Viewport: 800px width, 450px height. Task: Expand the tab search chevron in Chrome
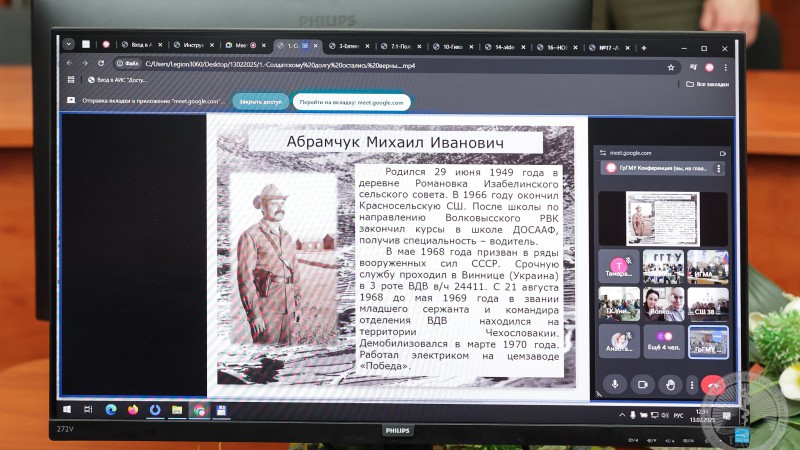68,44
